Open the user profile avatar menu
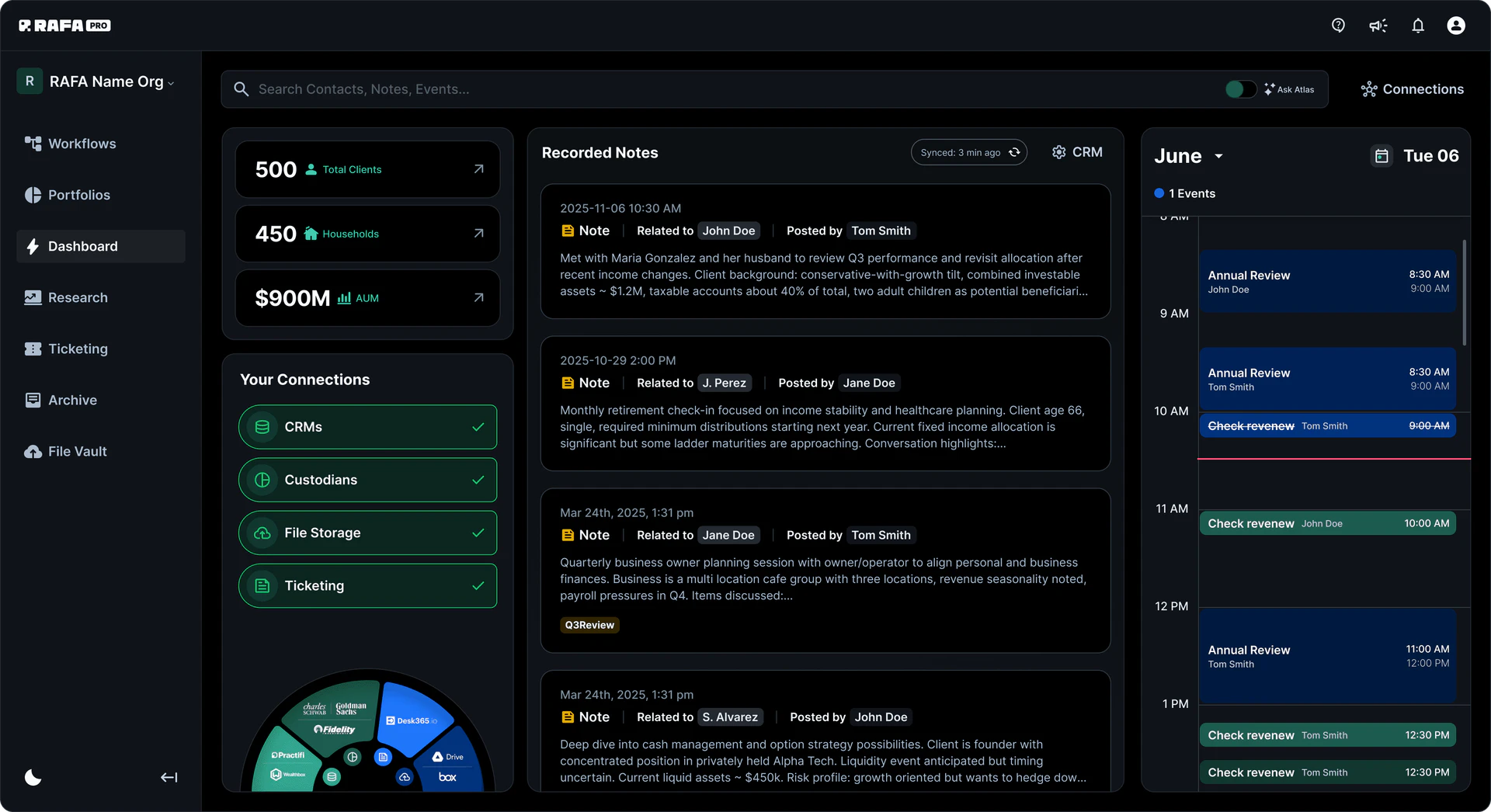The height and width of the screenshot is (812, 1491). point(1456,25)
